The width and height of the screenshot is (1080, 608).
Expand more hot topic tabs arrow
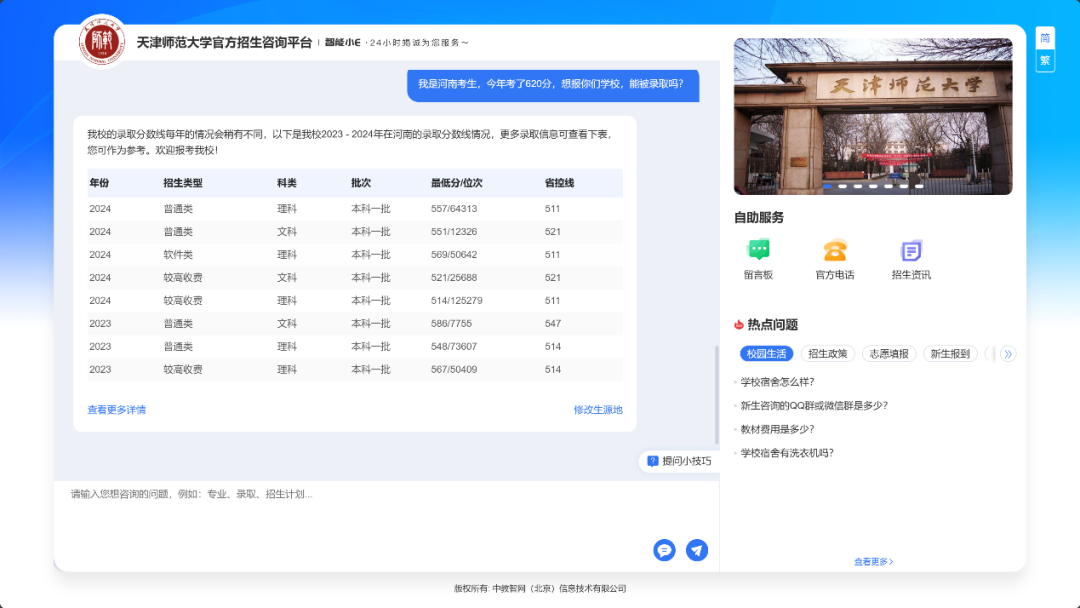1007,353
